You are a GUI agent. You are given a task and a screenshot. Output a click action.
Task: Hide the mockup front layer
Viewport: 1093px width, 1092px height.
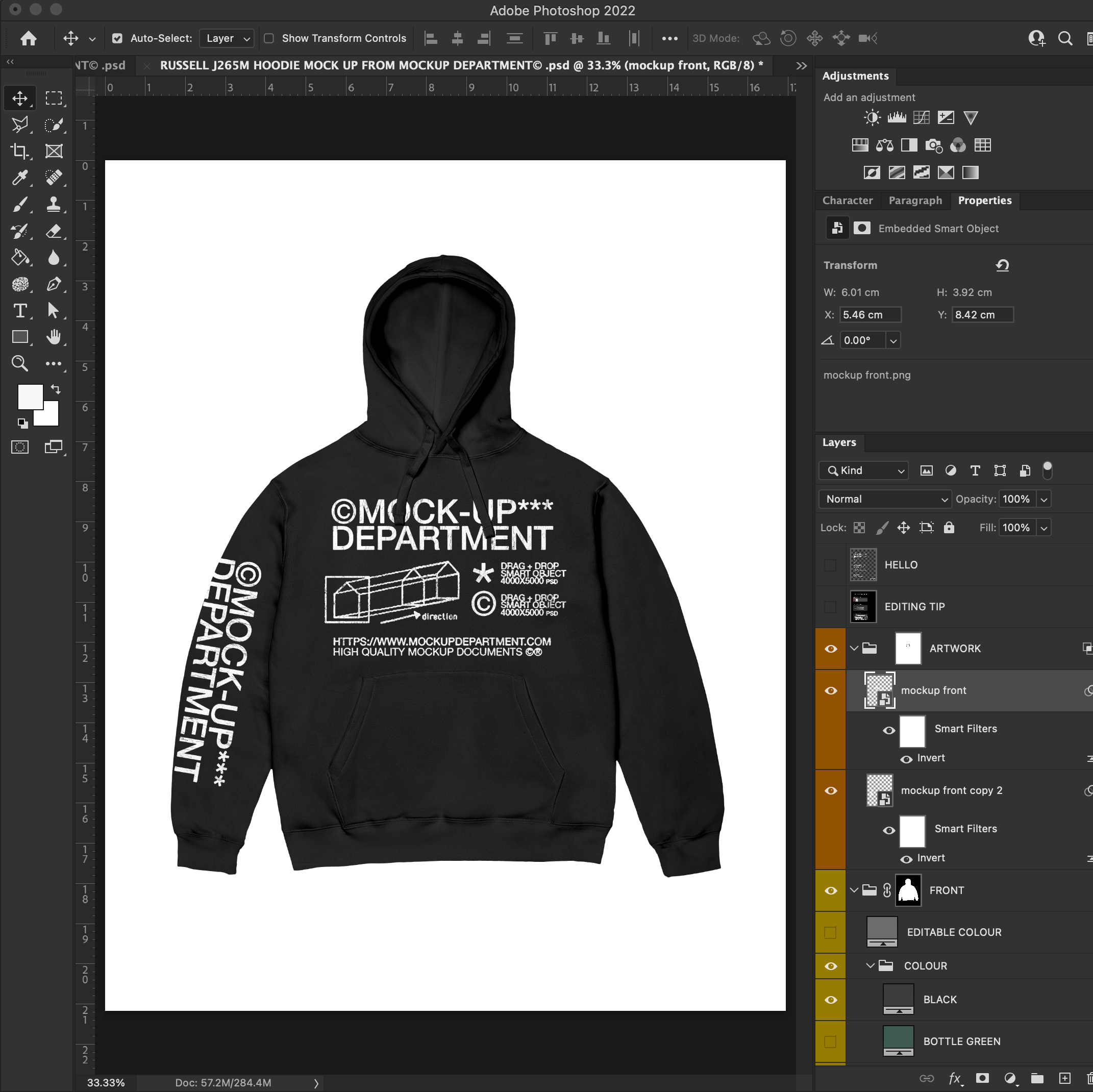coord(831,690)
